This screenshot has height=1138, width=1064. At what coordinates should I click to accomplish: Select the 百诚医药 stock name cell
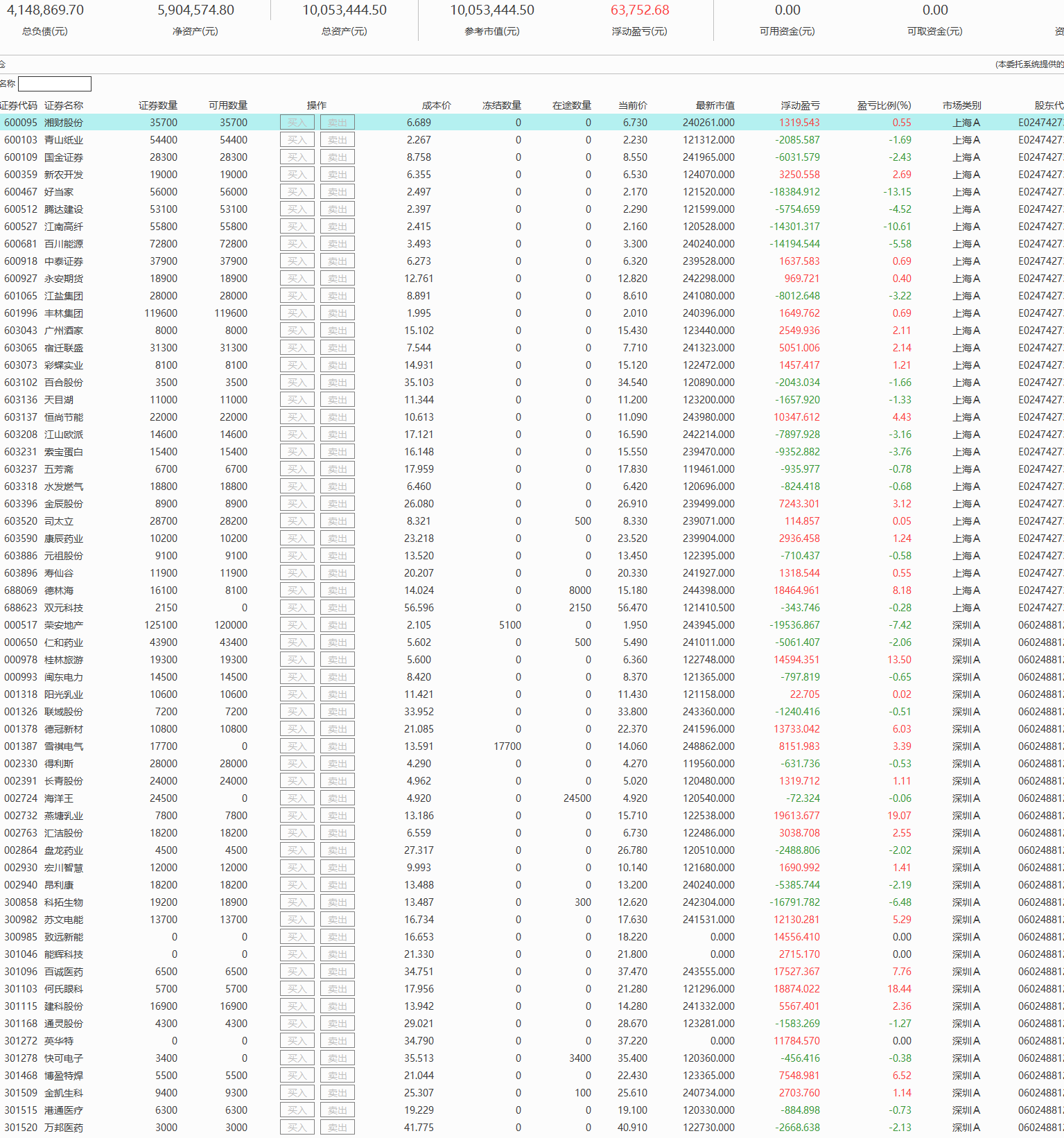(x=64, y=972)
